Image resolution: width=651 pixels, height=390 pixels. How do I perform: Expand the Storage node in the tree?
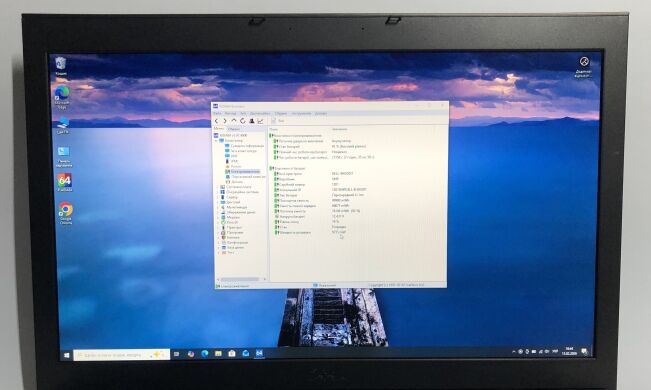click(218, 212)
